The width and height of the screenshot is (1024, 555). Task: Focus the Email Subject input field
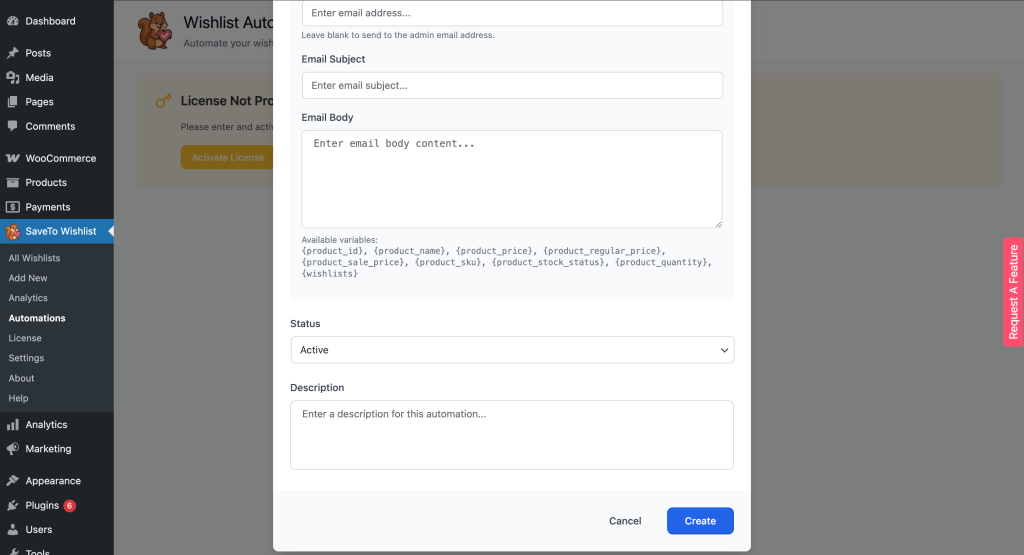click(x=511, y=86)
